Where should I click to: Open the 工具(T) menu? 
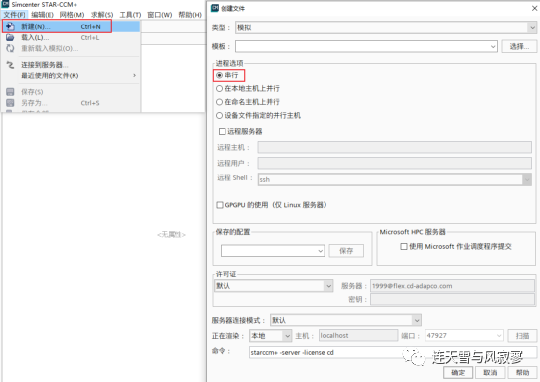[130, 15]
